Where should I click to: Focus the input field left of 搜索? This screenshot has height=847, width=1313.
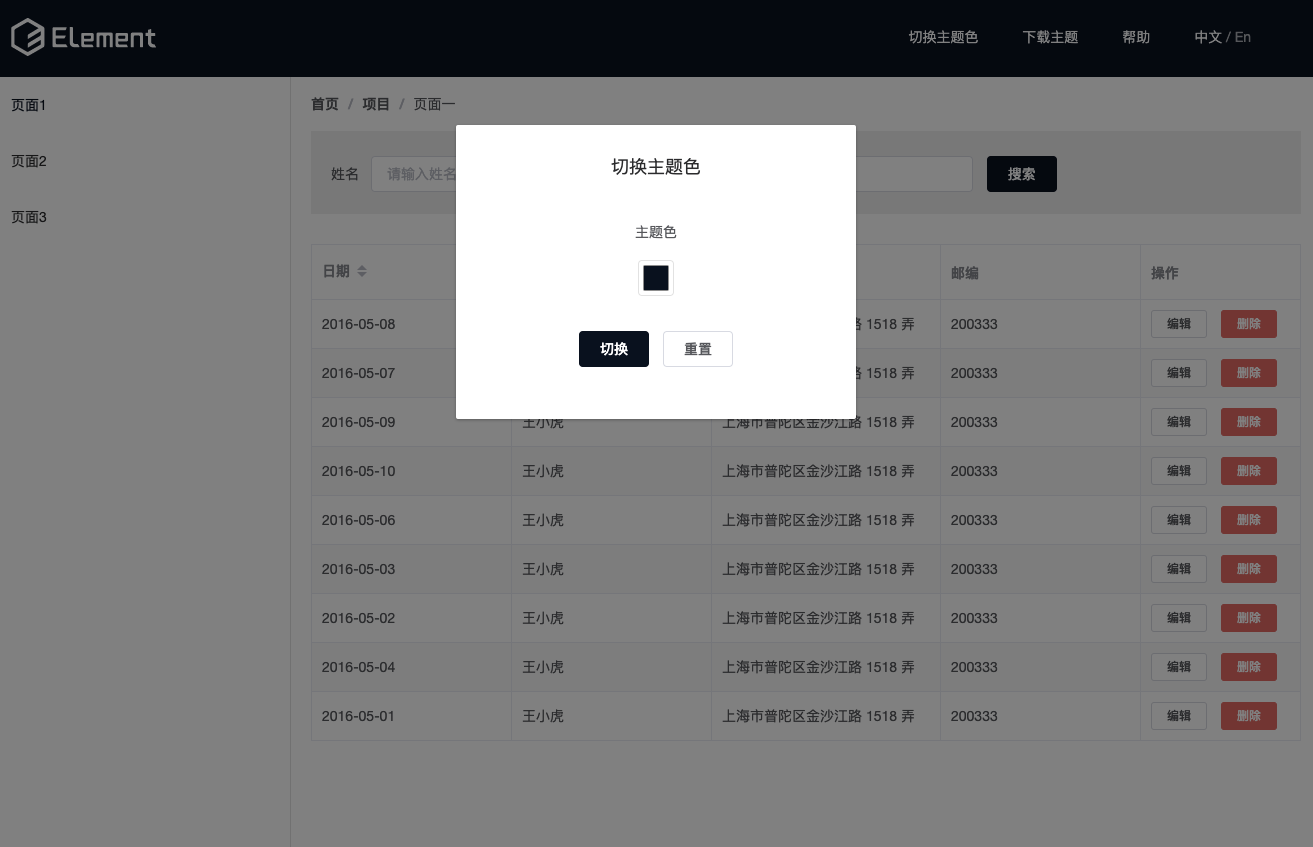(x=914, y=174)
